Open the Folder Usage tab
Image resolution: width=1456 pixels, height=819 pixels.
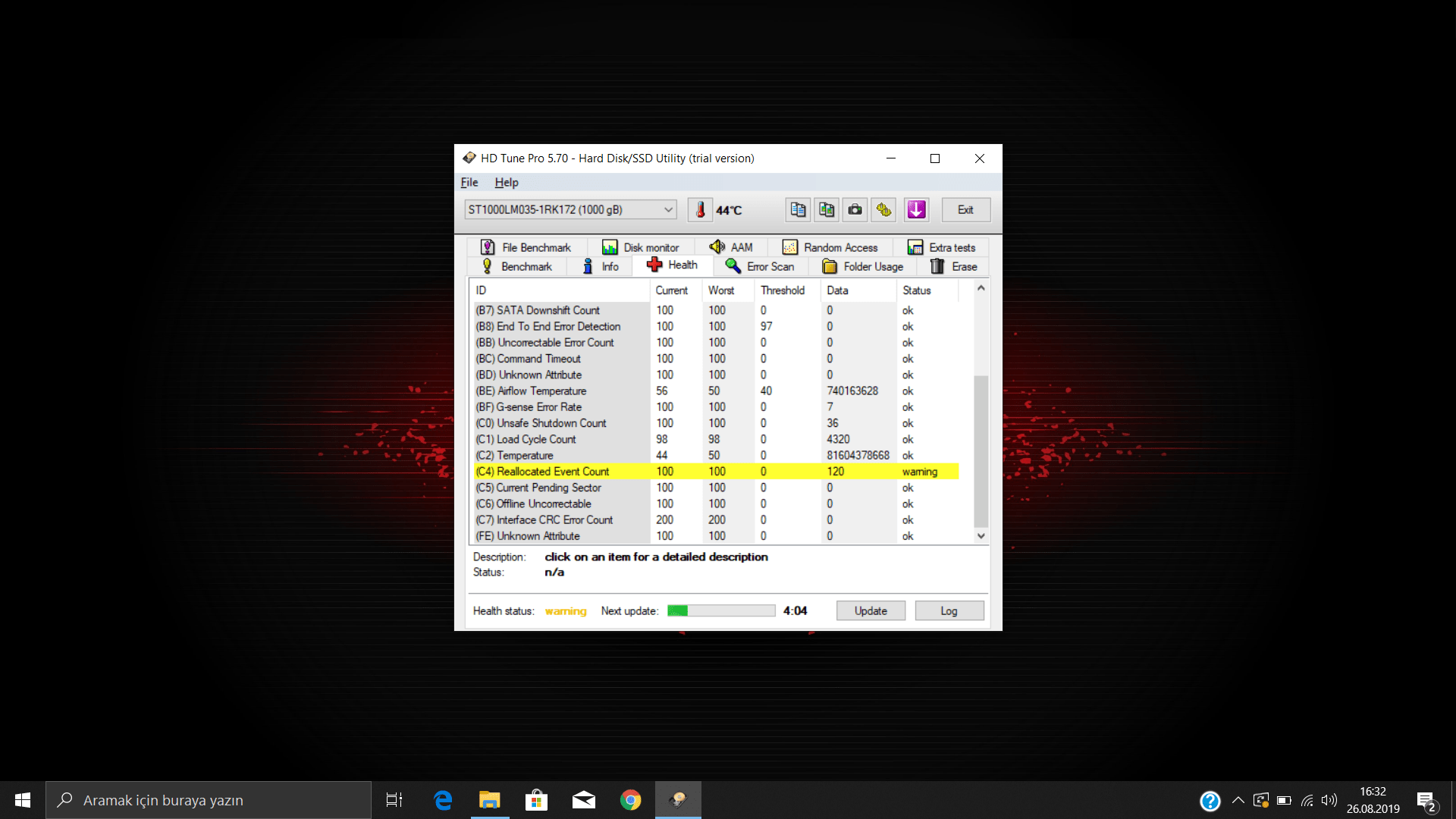click(x=863, y=266)
